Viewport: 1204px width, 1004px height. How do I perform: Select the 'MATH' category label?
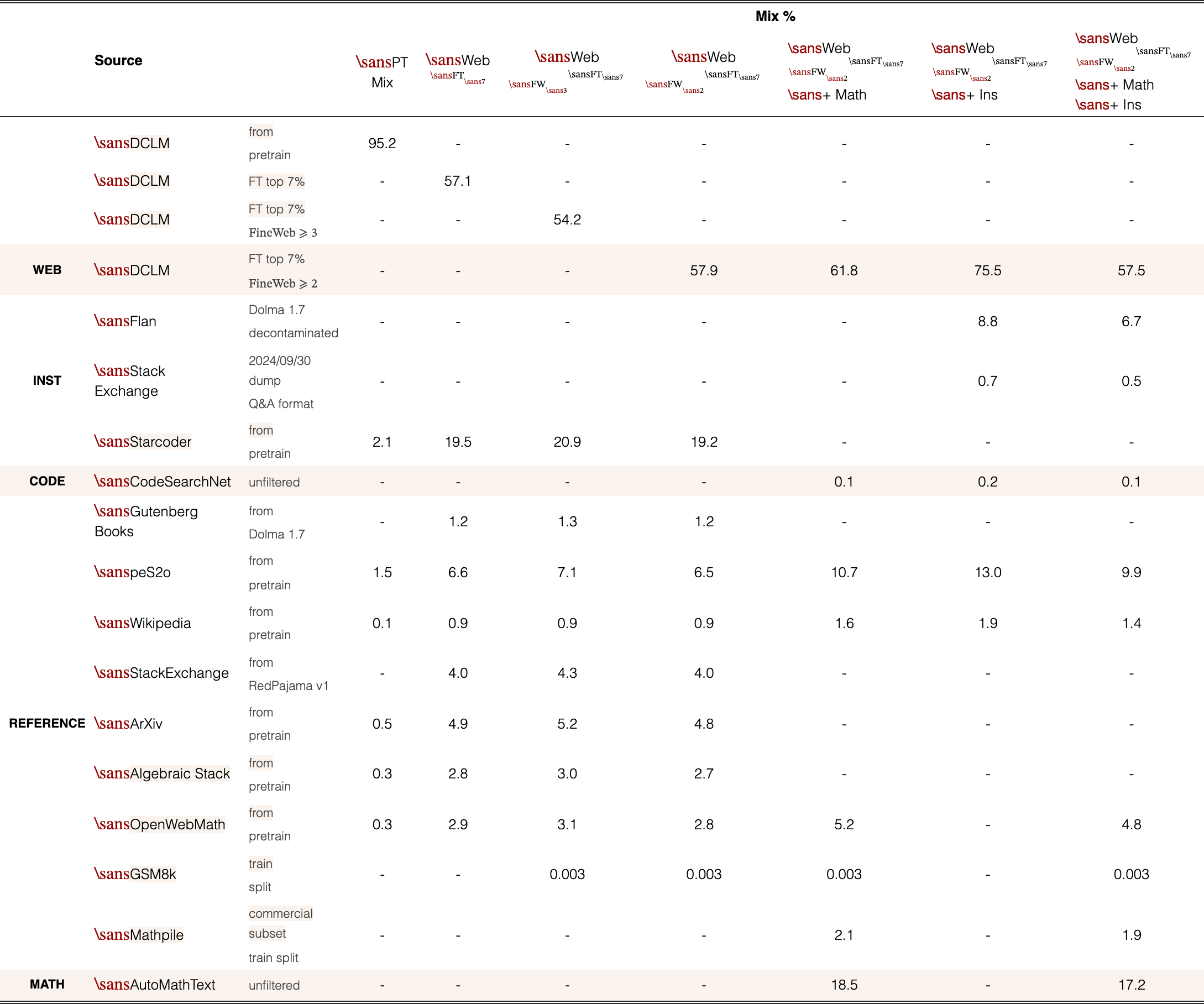pyautogui.click(x=47, y=984)
